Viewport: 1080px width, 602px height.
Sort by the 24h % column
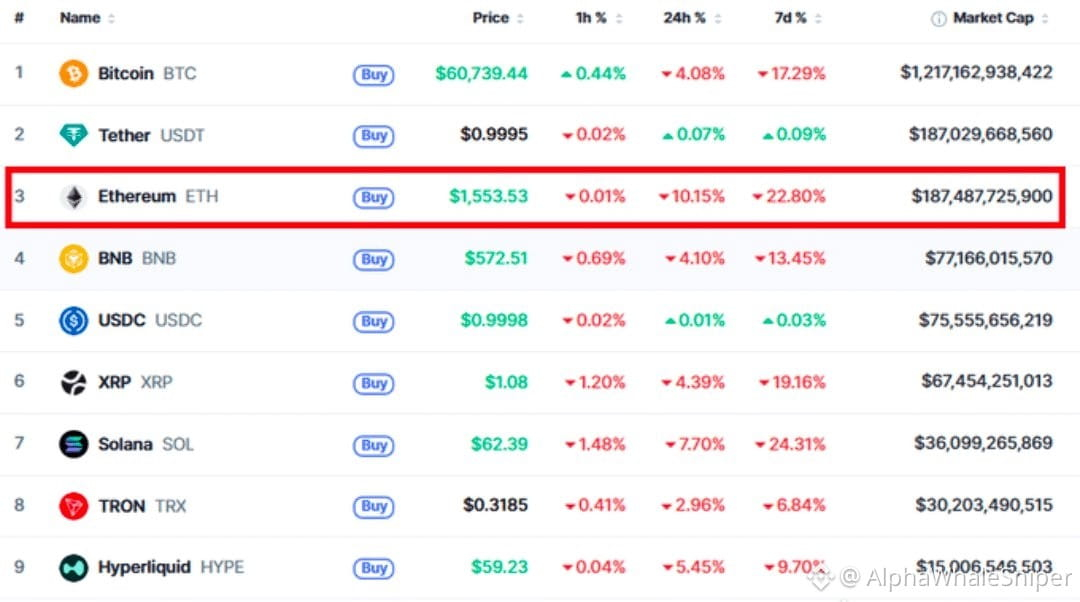[692, 18]
